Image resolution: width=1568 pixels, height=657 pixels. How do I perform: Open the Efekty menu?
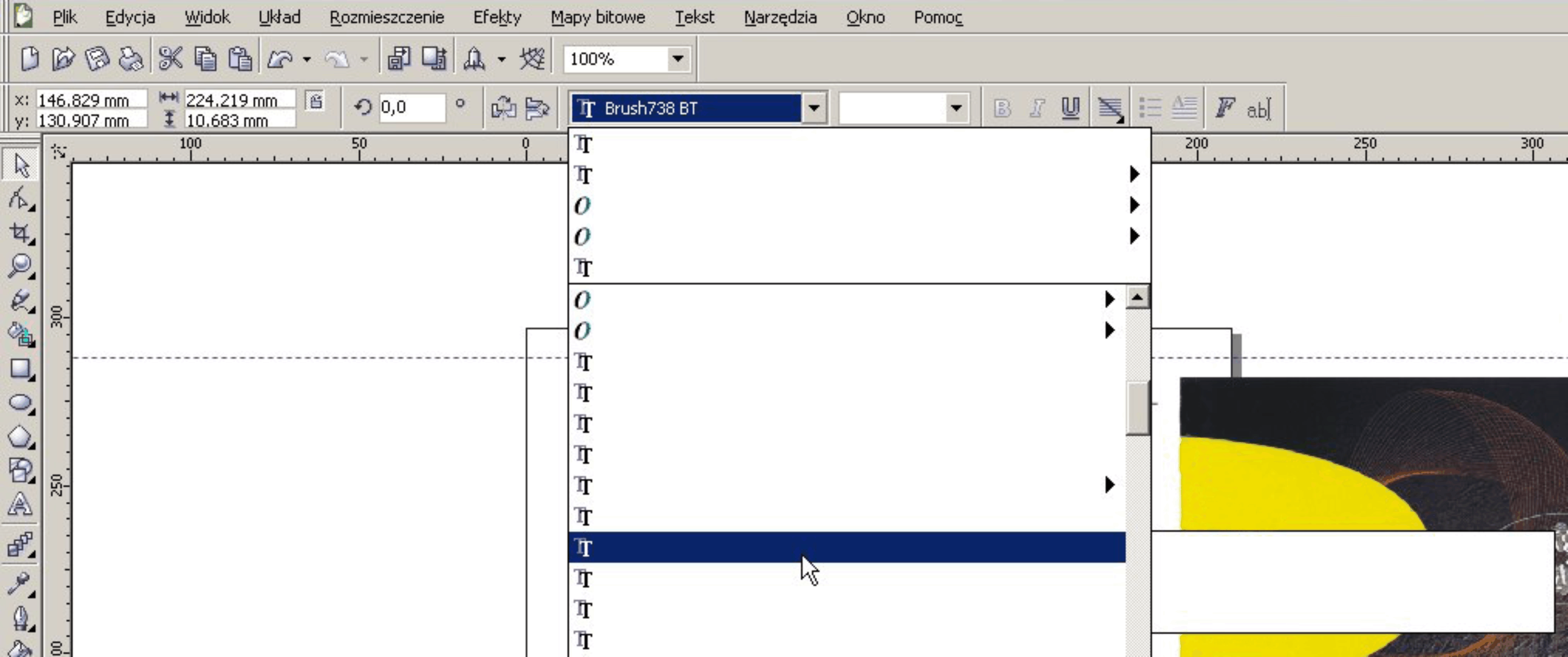click(x=497, y=17)
